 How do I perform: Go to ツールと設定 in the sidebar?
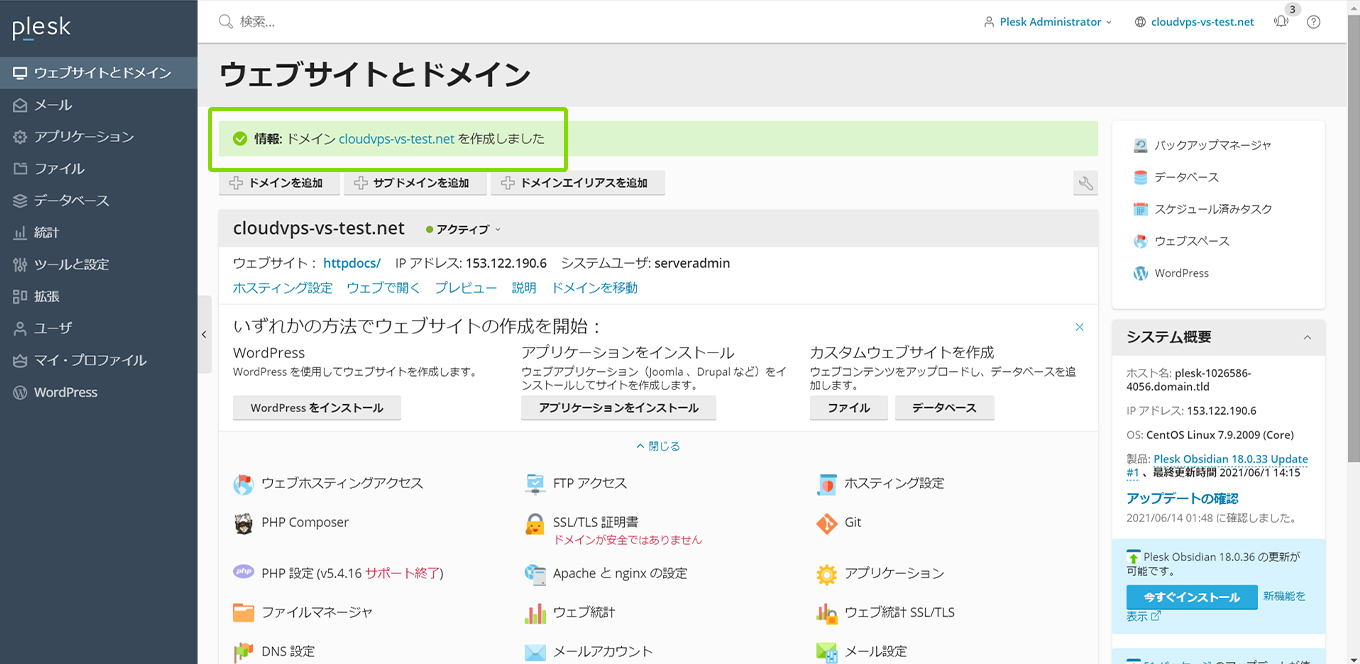[70, 264]
